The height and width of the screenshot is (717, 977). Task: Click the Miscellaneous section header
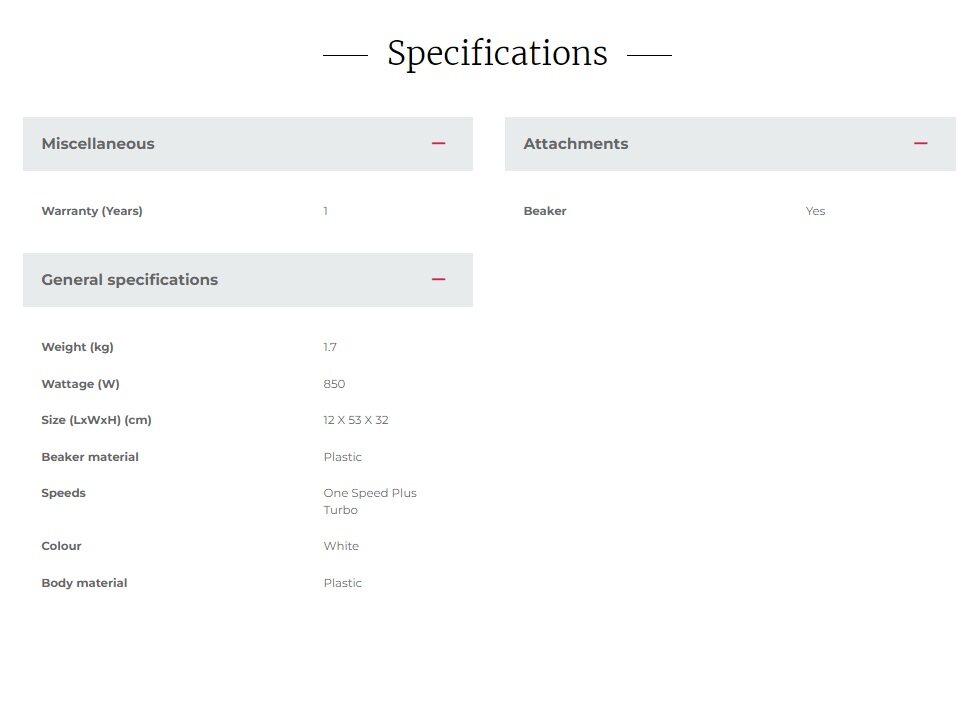pyautogui.click(x=98, y=144)
